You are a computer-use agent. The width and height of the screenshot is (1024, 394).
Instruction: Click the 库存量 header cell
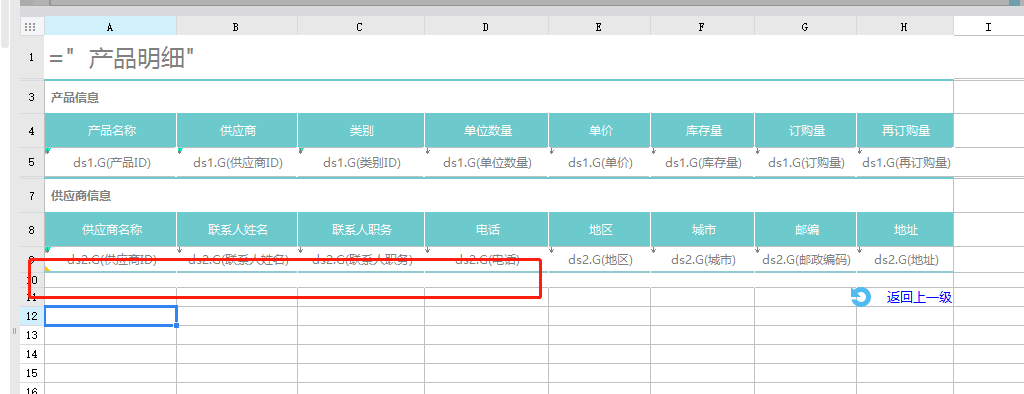[x=703, y=131]
